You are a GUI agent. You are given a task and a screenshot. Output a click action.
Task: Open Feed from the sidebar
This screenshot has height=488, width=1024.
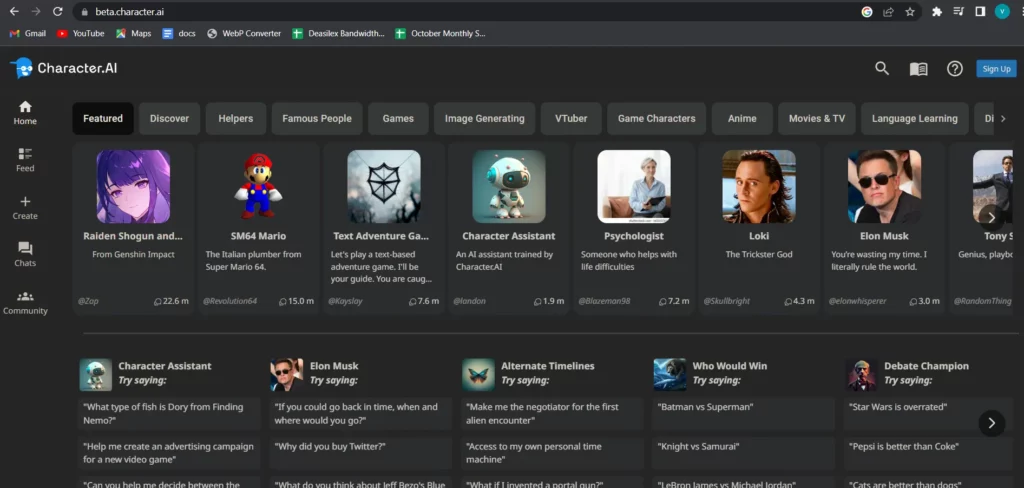(x=25, y=160)
